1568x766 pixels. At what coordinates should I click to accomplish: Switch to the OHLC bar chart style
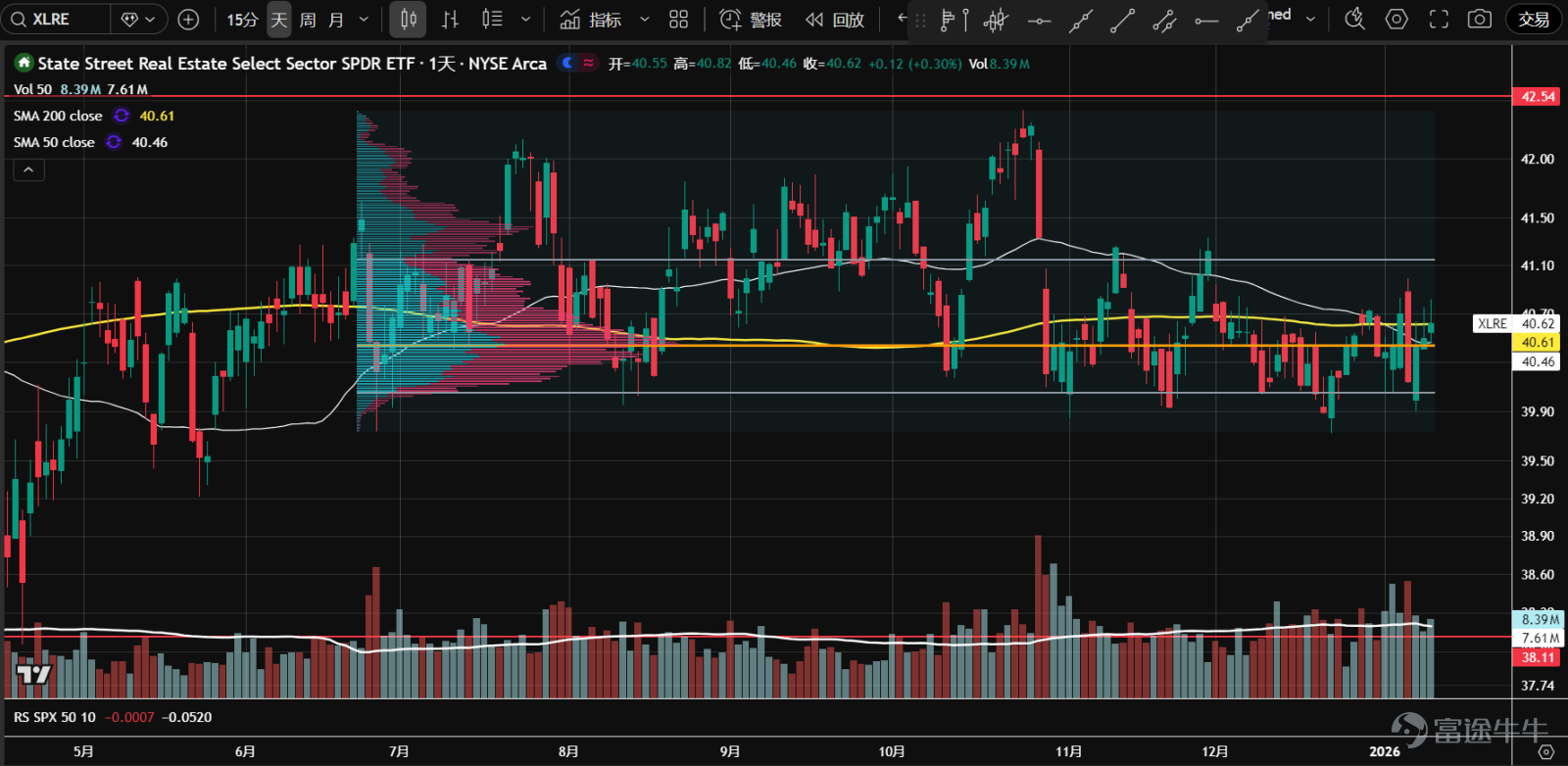[x=450, y=20]
